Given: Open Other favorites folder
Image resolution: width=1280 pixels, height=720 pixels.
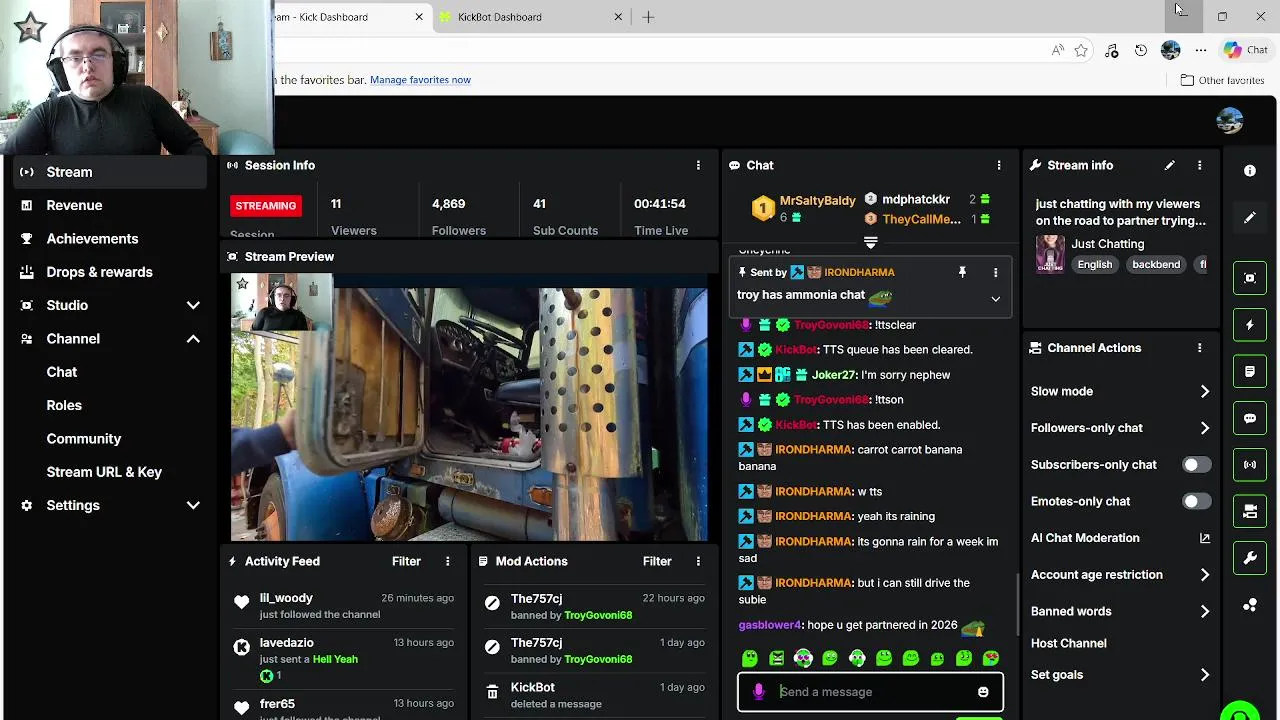Looking at the screenshot, I should point(1222,80).
